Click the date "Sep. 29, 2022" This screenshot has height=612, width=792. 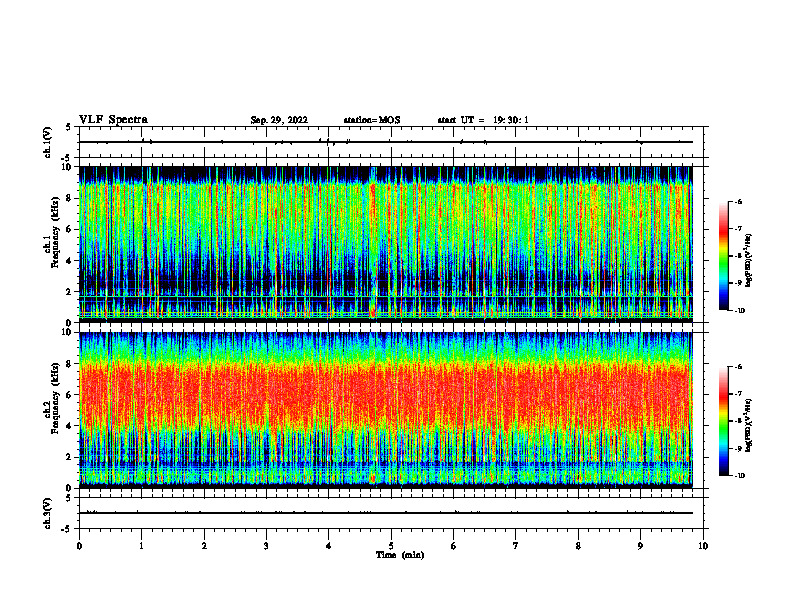click(279, 120)
